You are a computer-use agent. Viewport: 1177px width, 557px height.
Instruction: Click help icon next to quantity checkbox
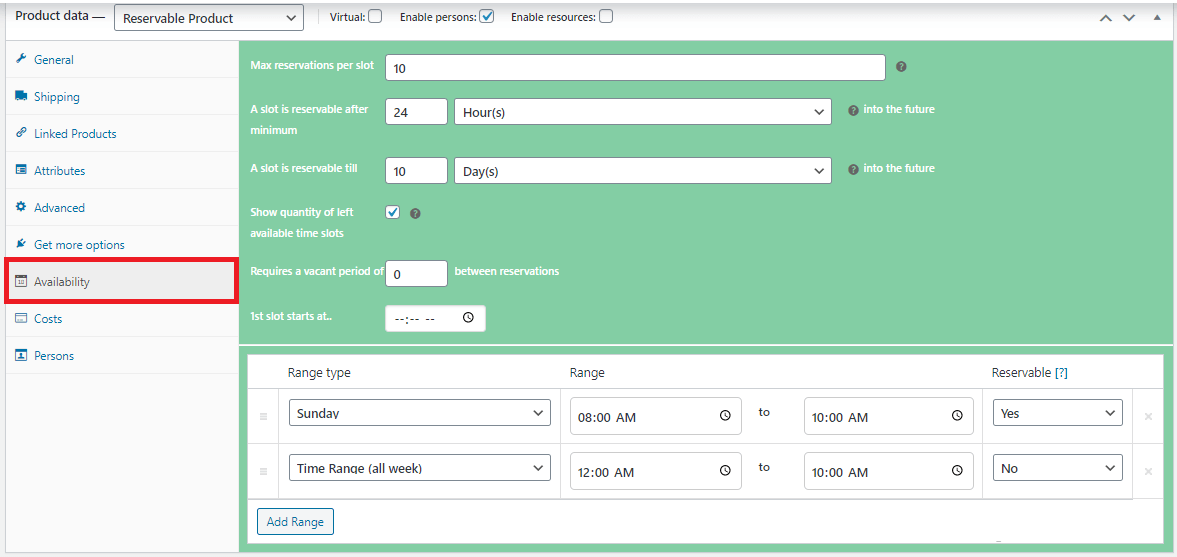click(416, 213)
